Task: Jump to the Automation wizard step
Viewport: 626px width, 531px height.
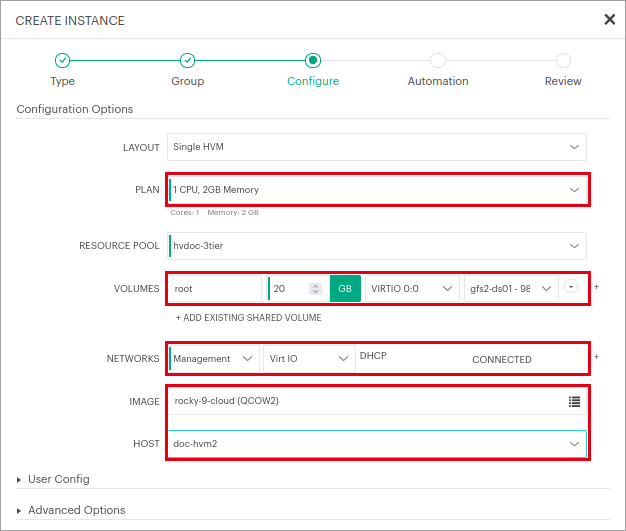Action: [x=438, y=81]
